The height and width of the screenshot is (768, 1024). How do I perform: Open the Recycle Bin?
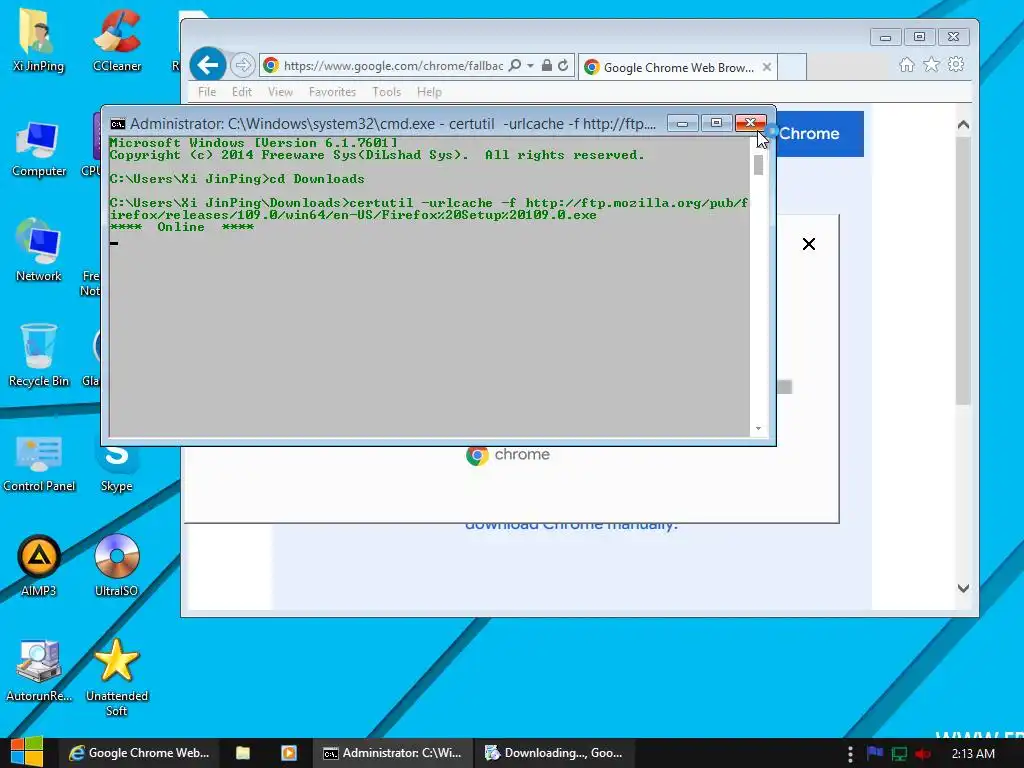[39, 356]
